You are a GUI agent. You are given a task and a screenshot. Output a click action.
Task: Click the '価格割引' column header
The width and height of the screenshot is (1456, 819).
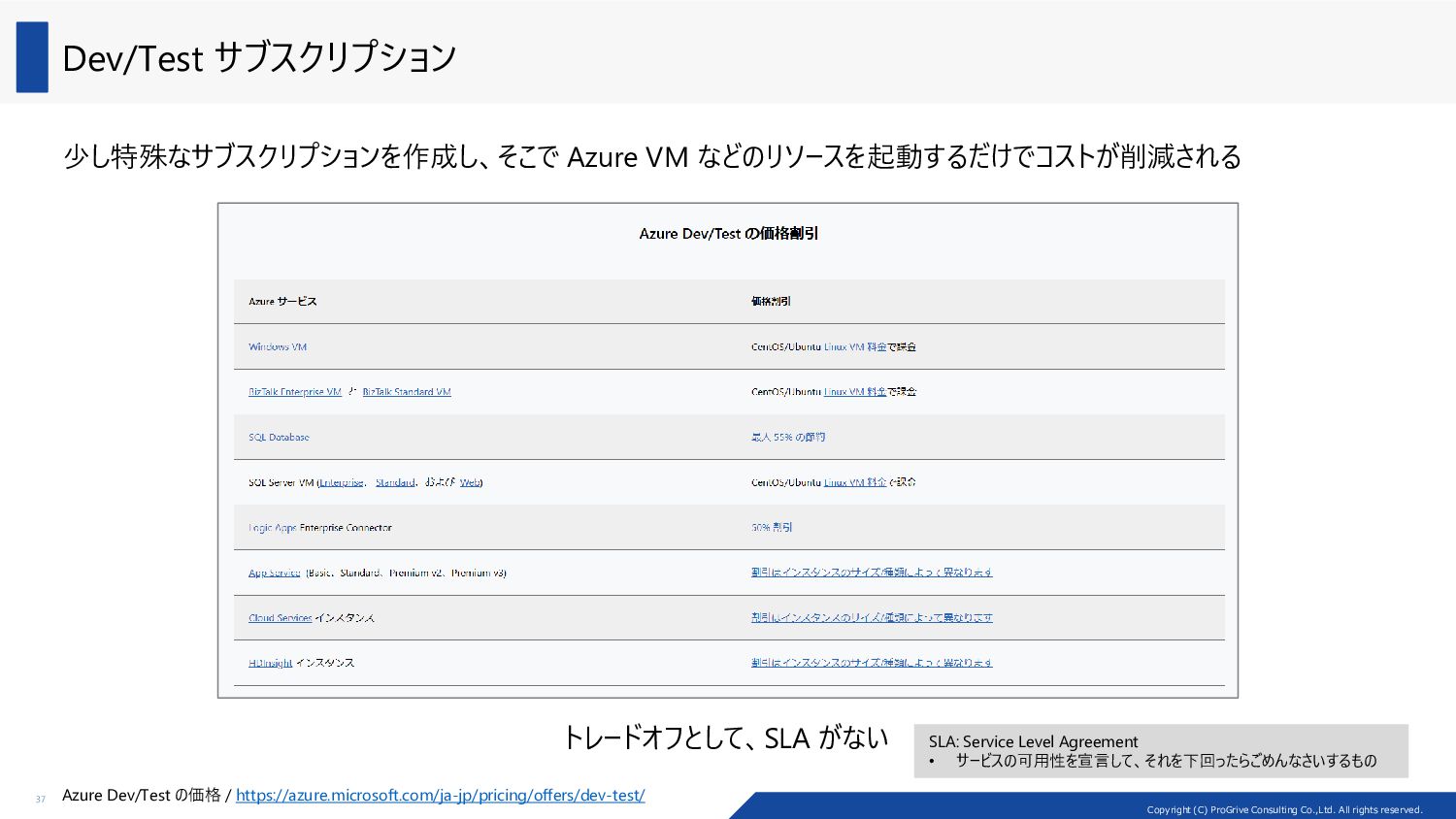click(771, 301)
